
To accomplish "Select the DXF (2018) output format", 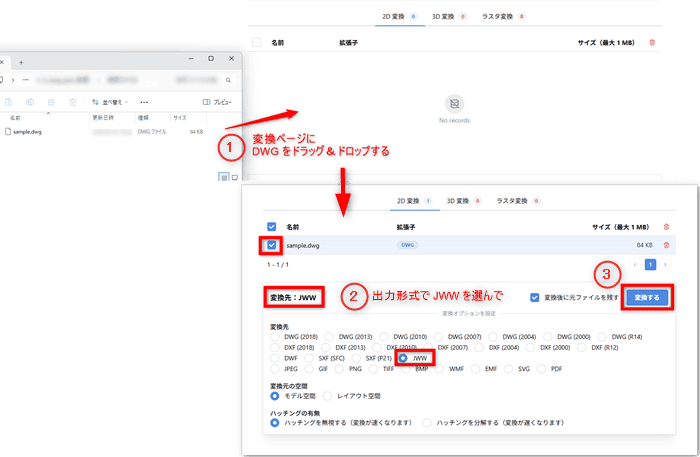I will [x=275, y=347].
